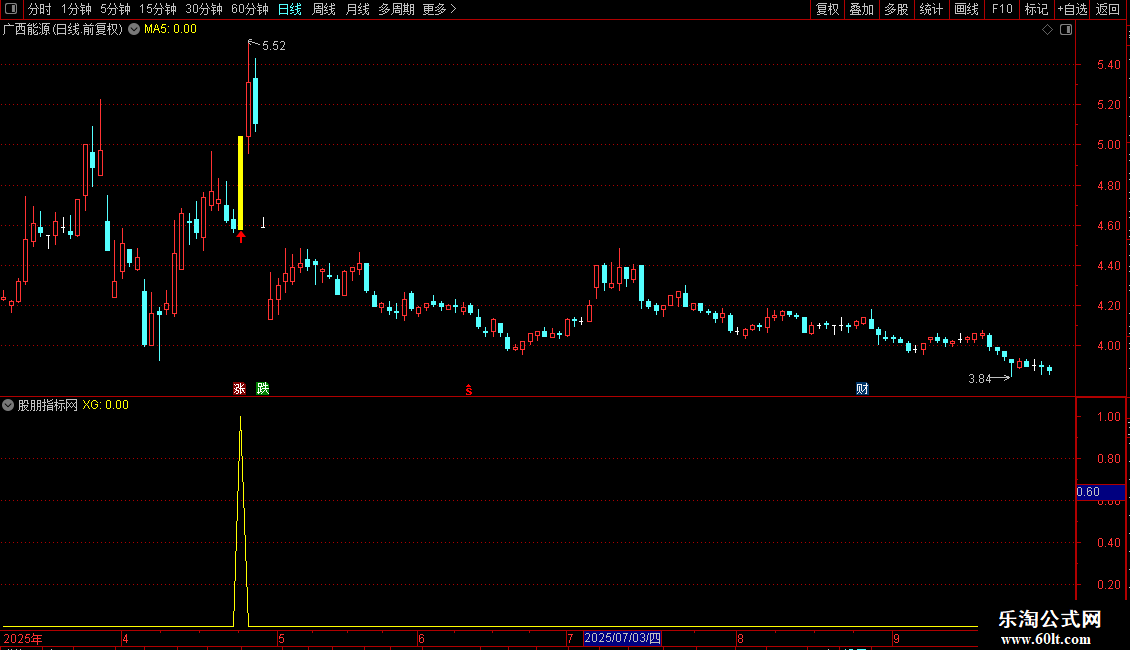Click the red 涨 marker icon

coord(239,388)
